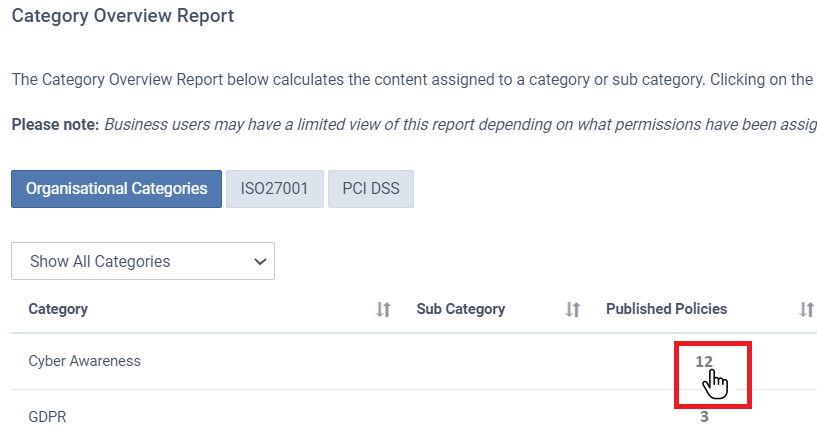This screenshot has width=817, height=436.
Task: Click the GDPR published policies count 3
Action: coord(704,417)
